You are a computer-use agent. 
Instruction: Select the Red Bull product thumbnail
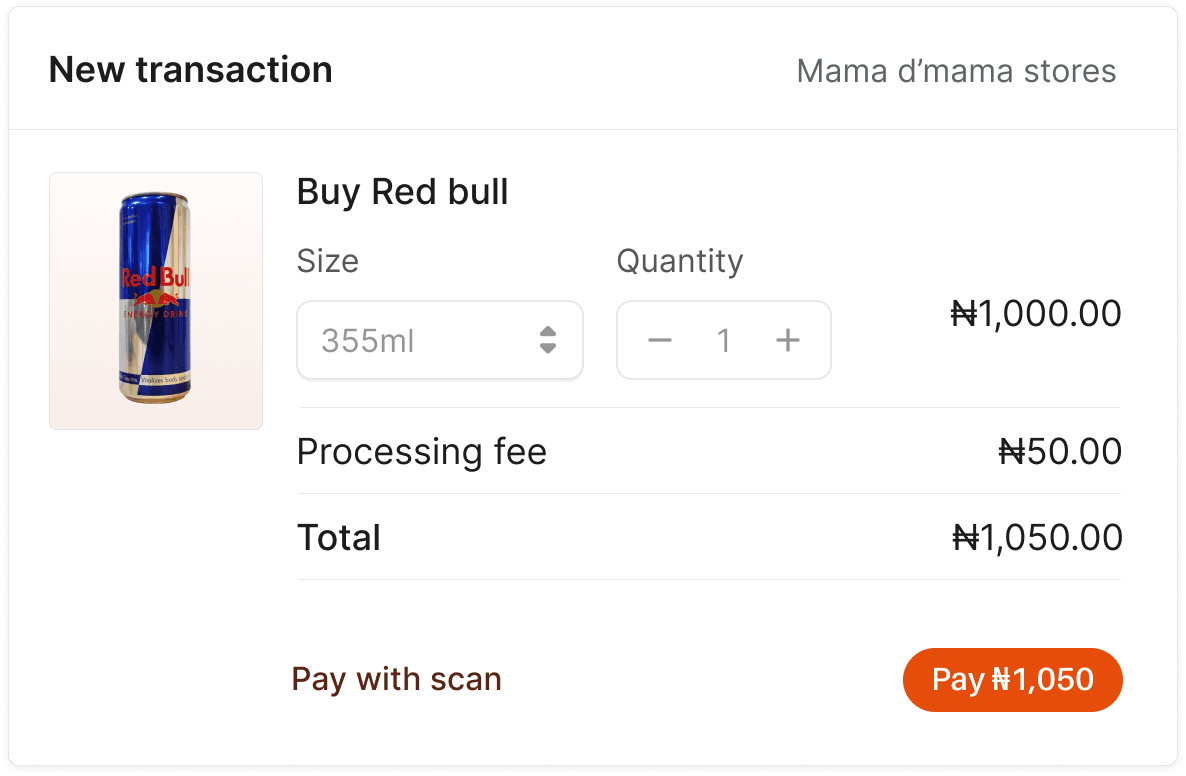tap(155, 301)
